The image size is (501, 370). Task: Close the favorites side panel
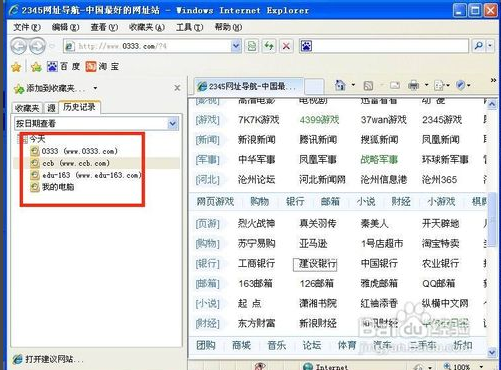click(x=177, y=88)
